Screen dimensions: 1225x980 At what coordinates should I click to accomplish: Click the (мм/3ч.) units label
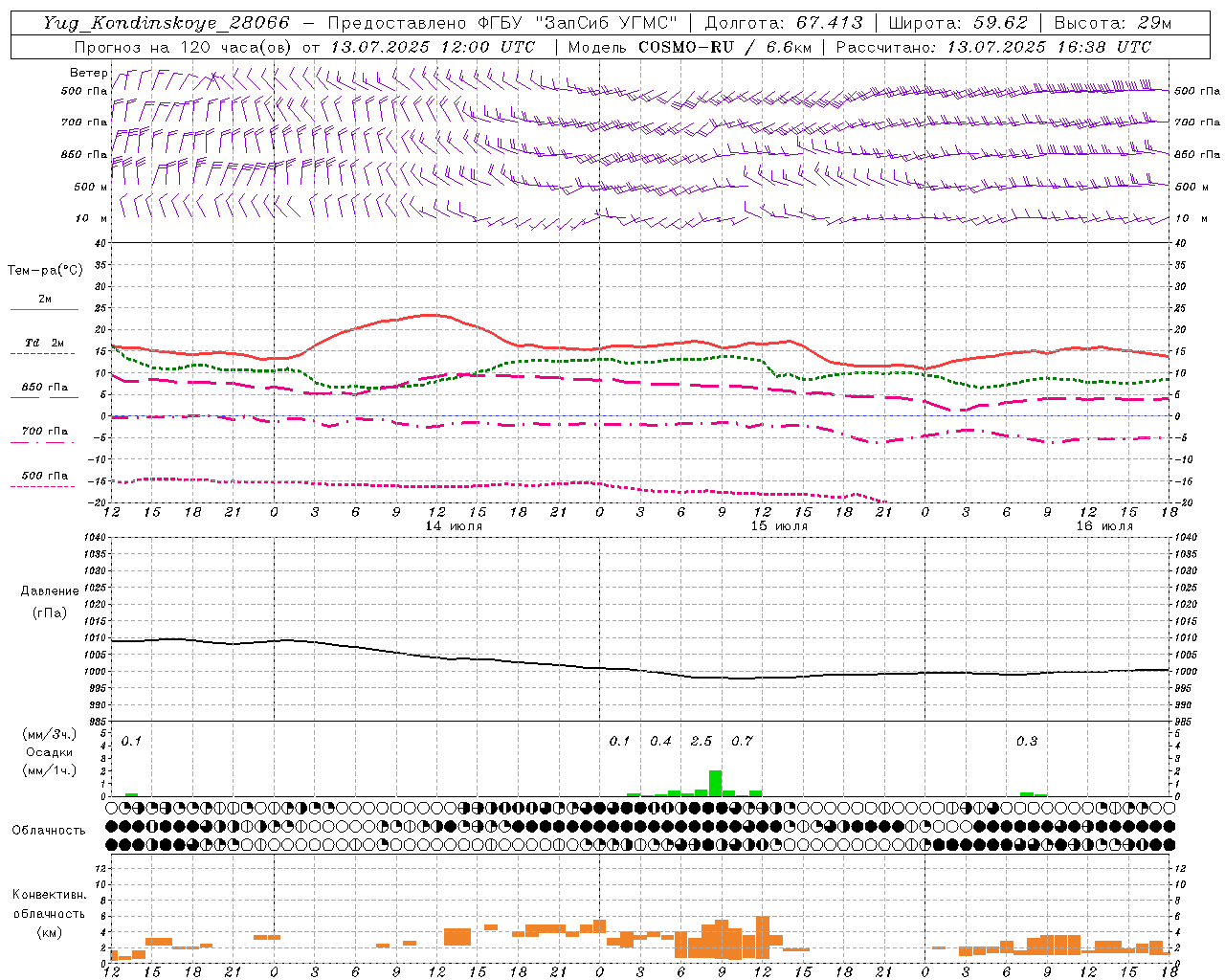50,734
